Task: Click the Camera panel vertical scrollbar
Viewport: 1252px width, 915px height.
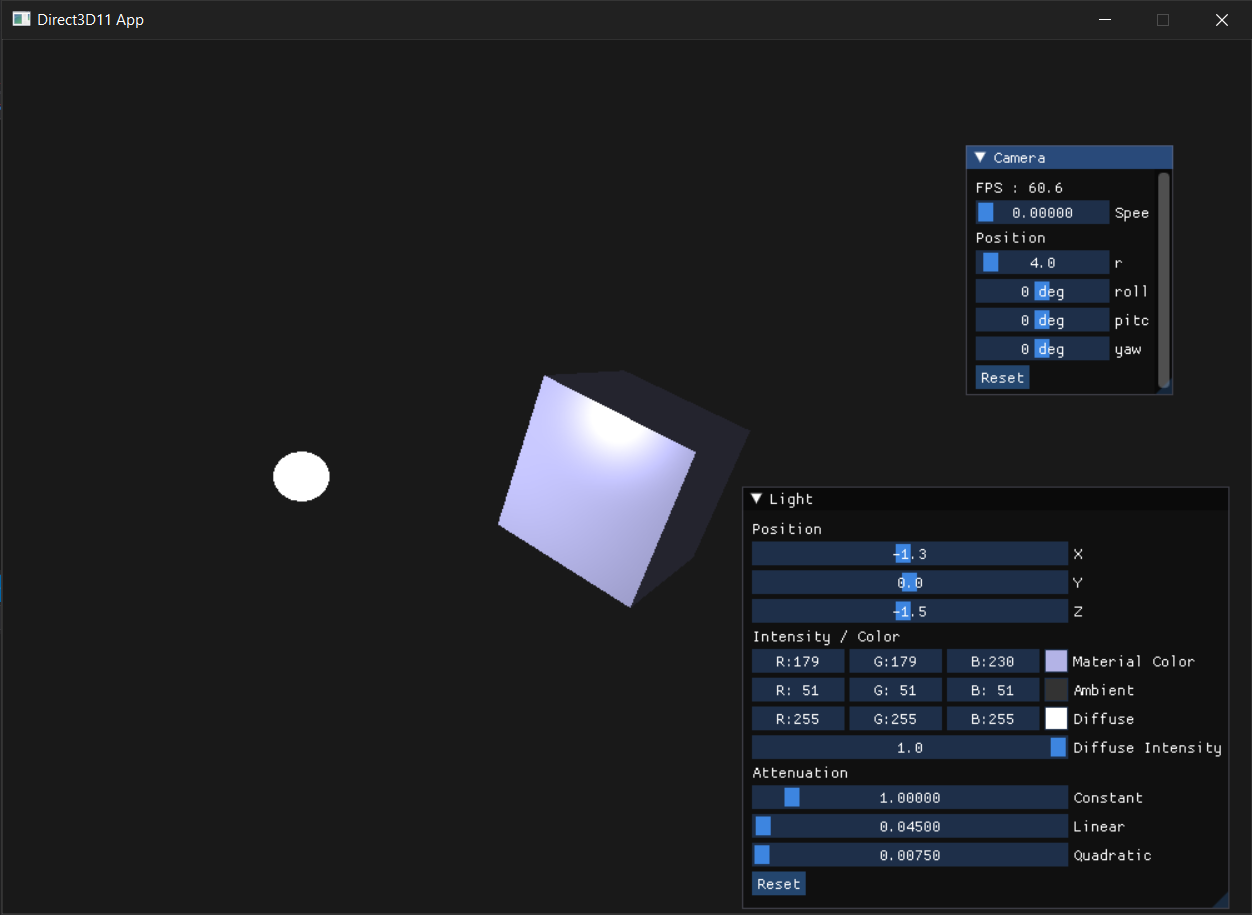Action: (x=1163, y=280)
